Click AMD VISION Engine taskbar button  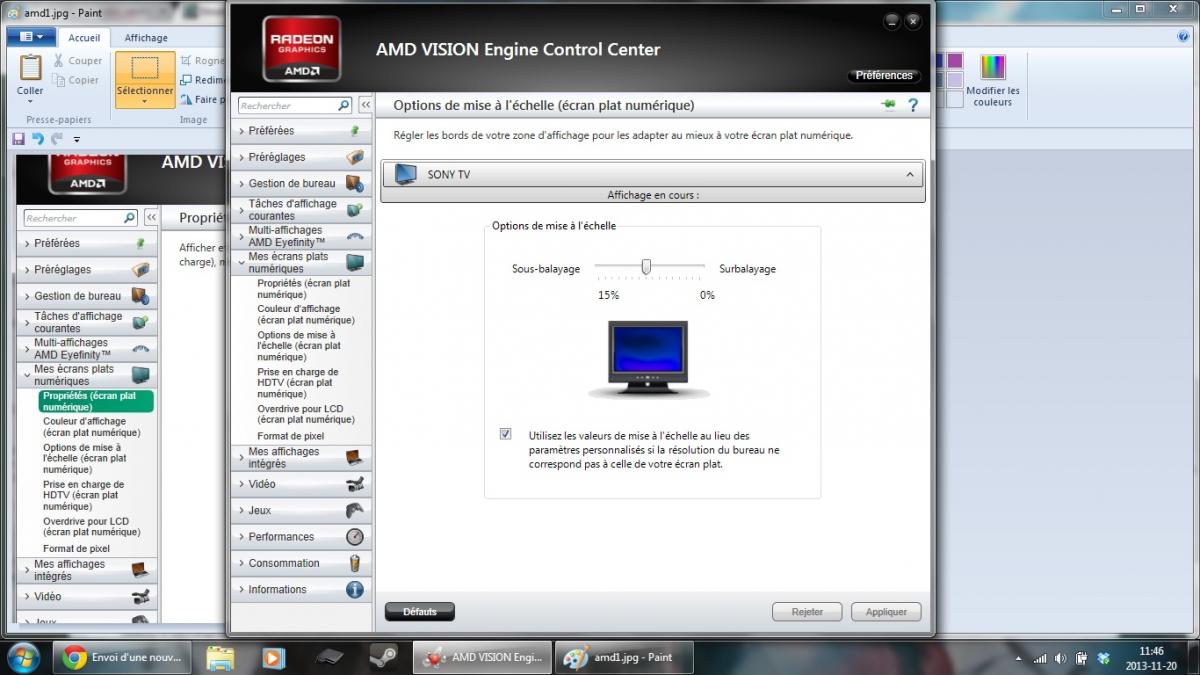click(x=482, y=658)
